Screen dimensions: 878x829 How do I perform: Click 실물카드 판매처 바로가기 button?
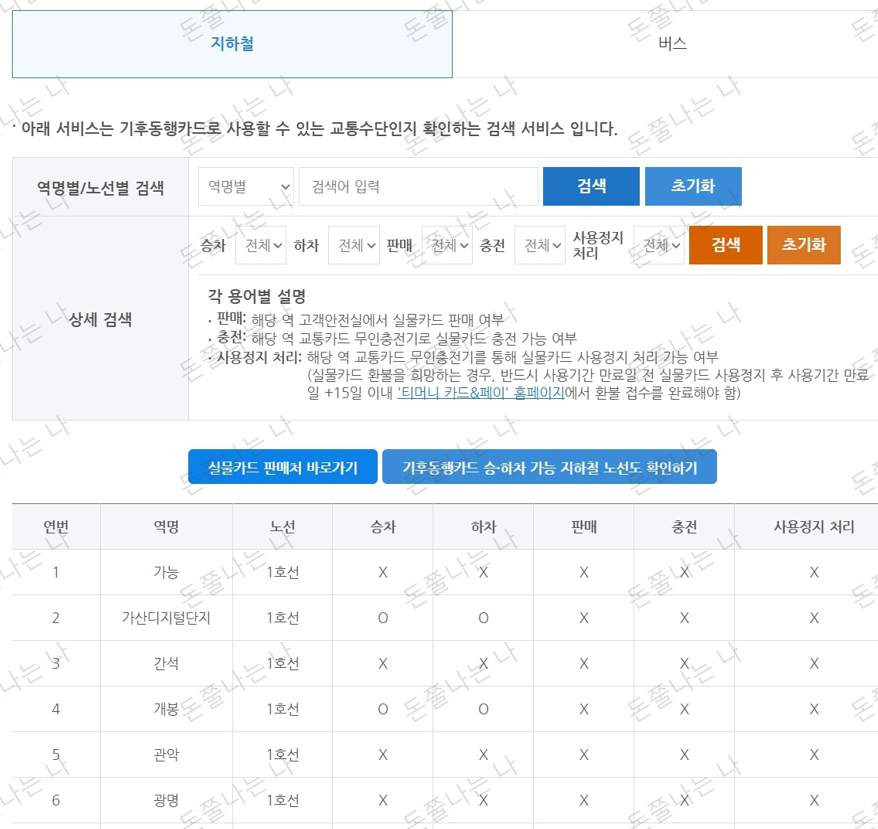point(283,466)
